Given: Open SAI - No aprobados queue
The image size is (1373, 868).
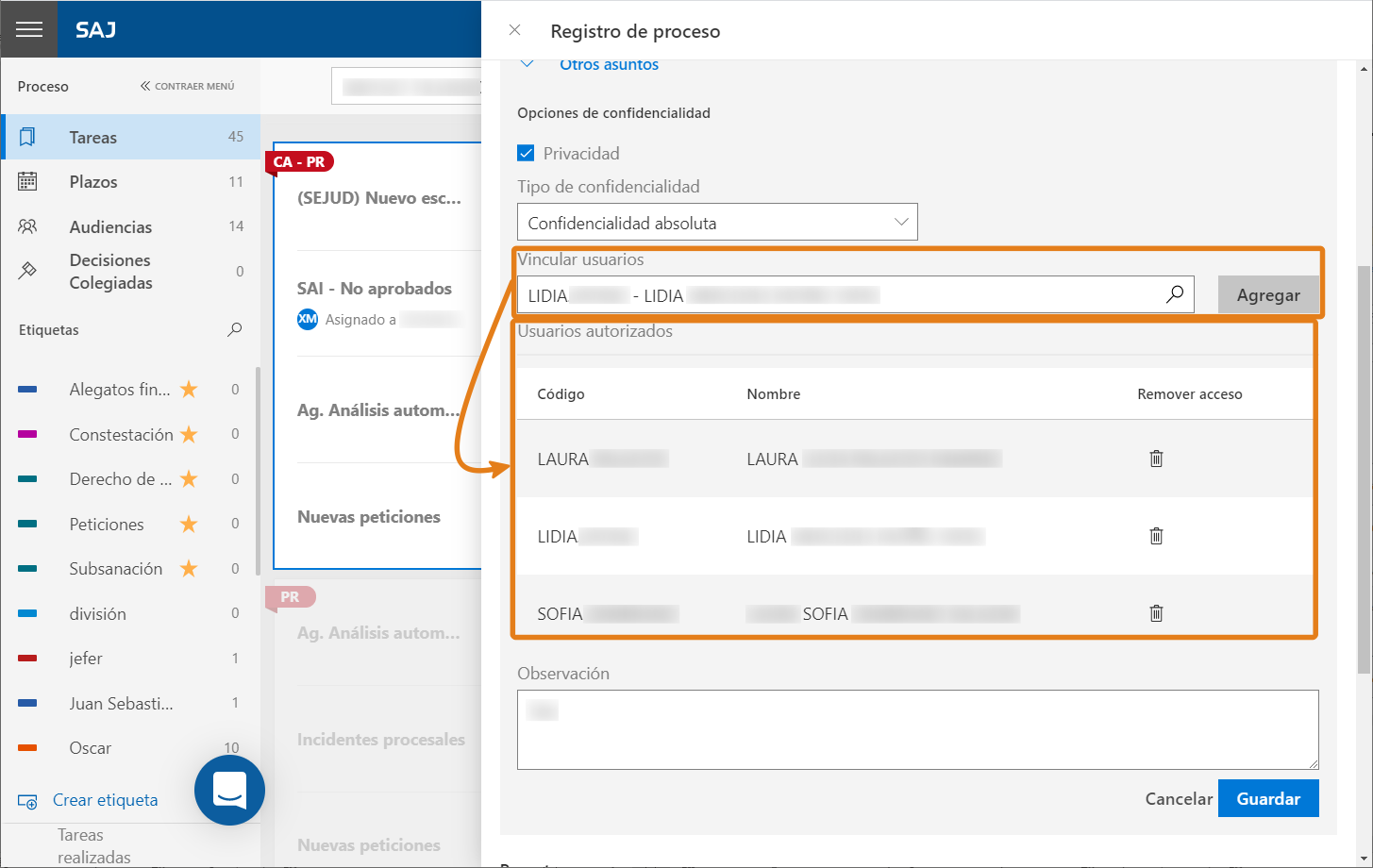Looking at the screenshot, I should click(x=374, y=288).
